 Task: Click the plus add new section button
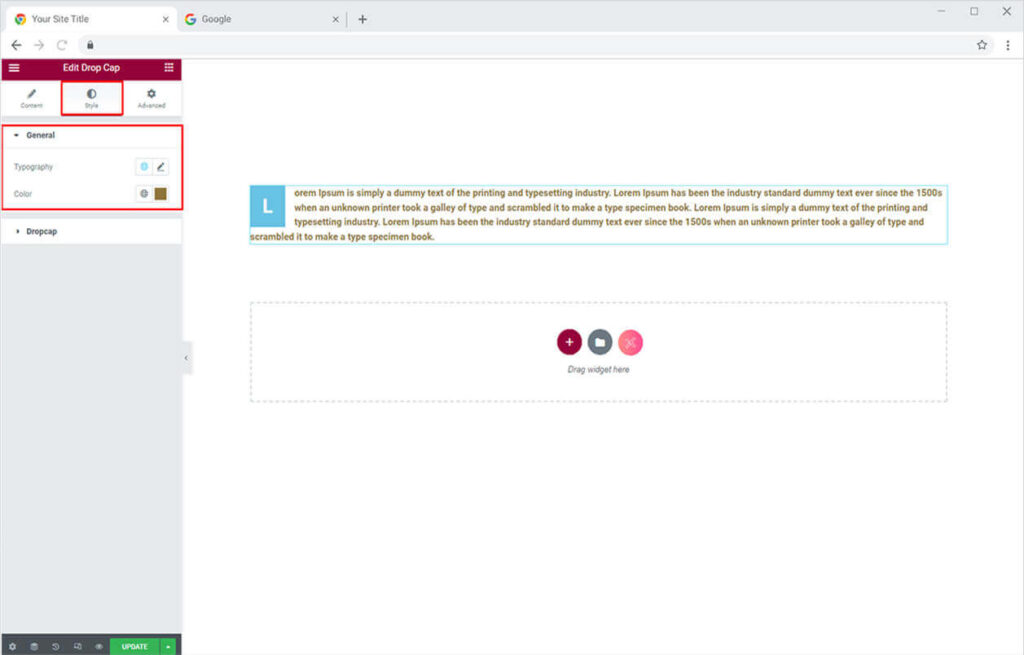click(x=569, y=343)
